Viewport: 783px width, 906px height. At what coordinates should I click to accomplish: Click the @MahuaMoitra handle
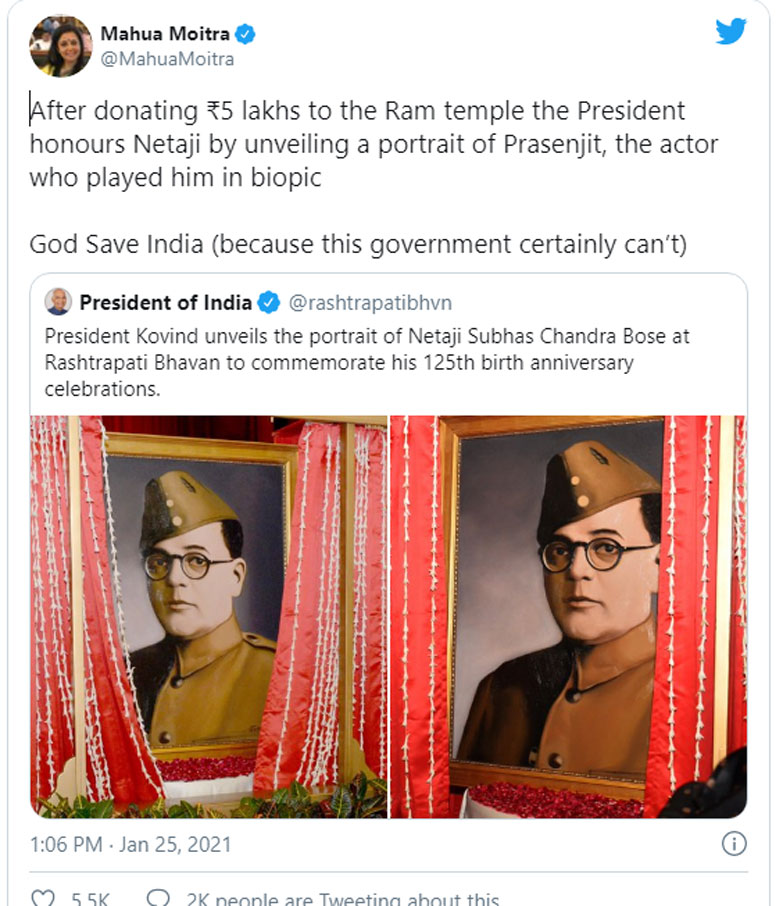click(x=167, y=59)
